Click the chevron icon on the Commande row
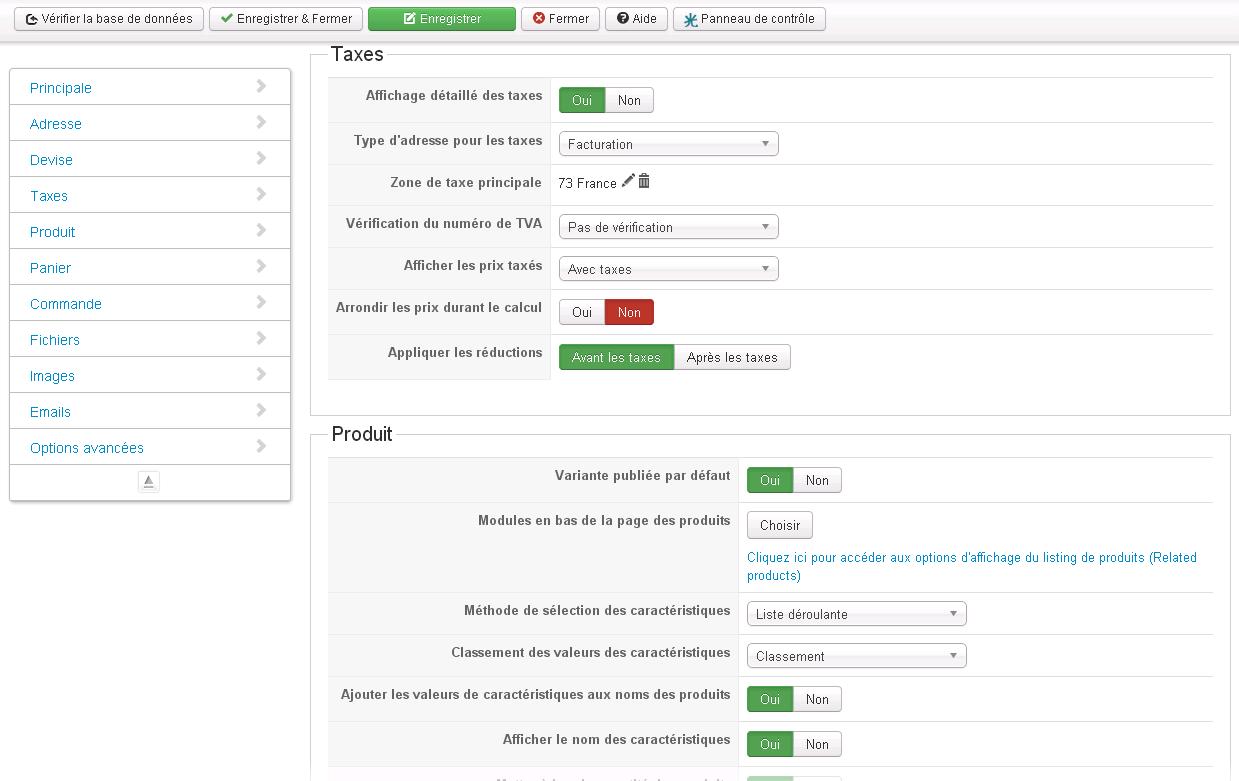This screenshot has height=781, width=1239. coord(261,303)
